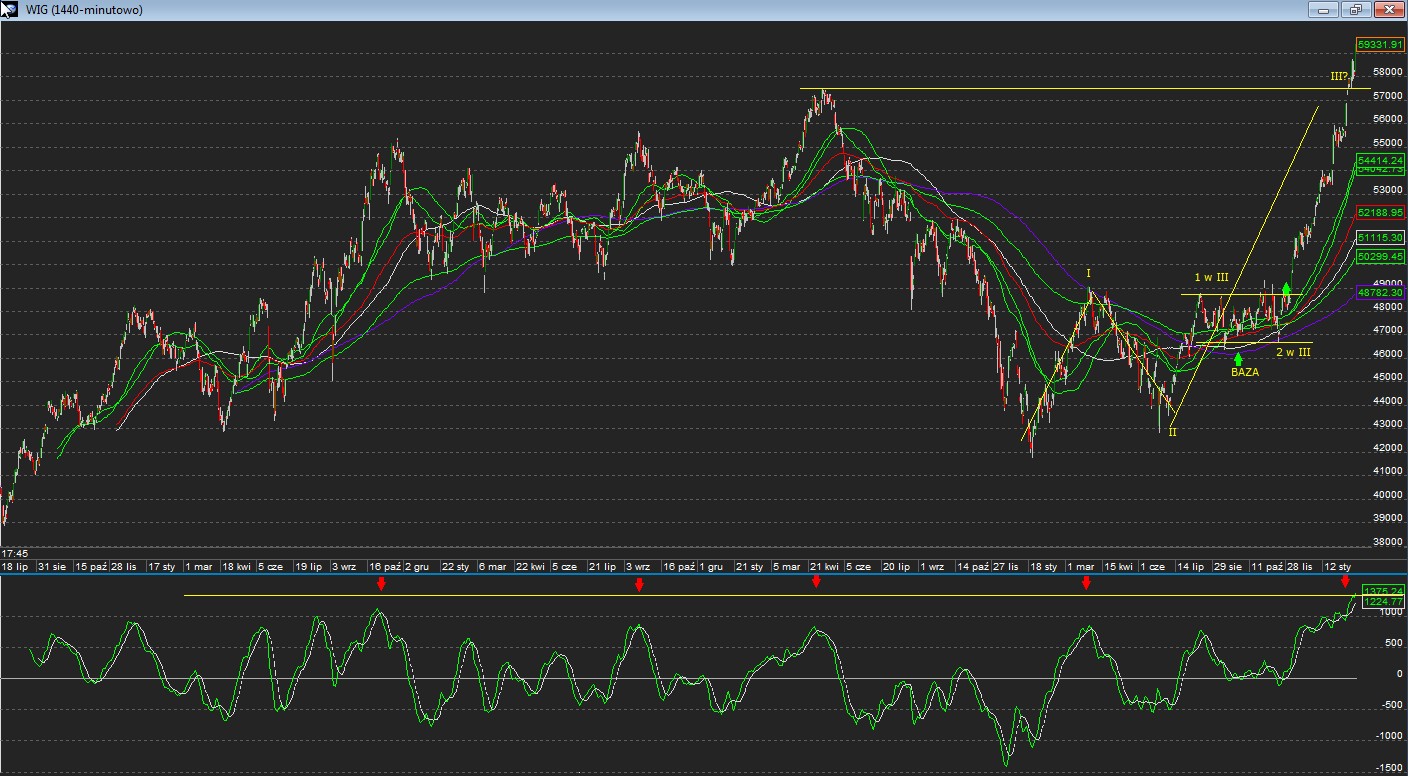Viewport: 1408px width, 776px height.
Task: Select the green up arrow above BAZA
Action: click(x=1239, y=358)
